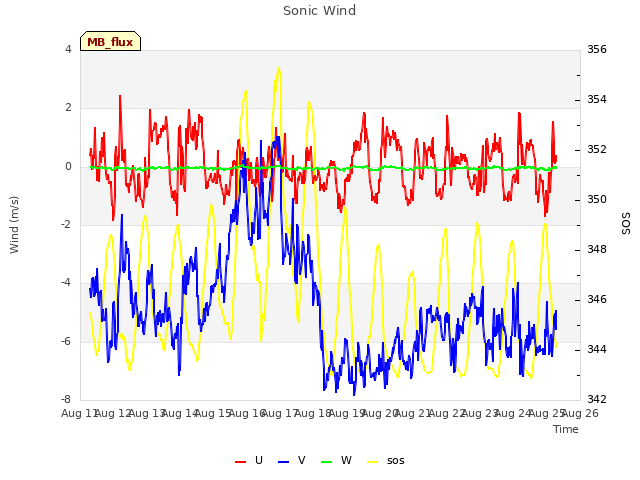The width and height of the screenshot is (640, 480).
Task: Click the -8 left axis tick value
Action: [66, 399]
